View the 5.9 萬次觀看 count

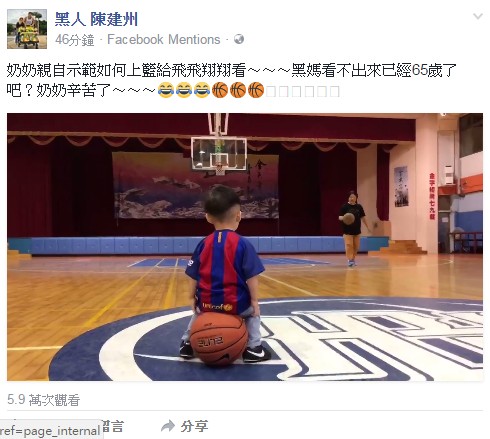click(43, 400)
